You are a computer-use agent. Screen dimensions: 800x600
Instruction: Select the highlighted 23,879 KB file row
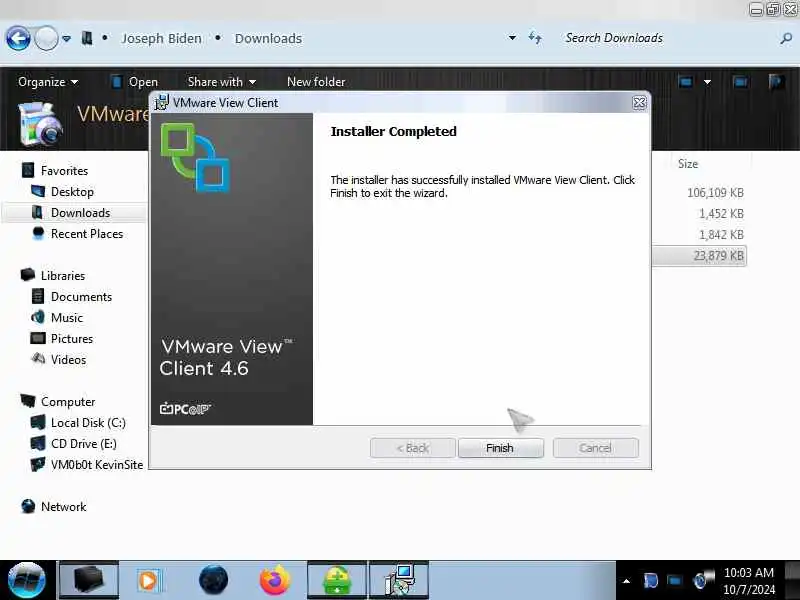click(699, 256)
